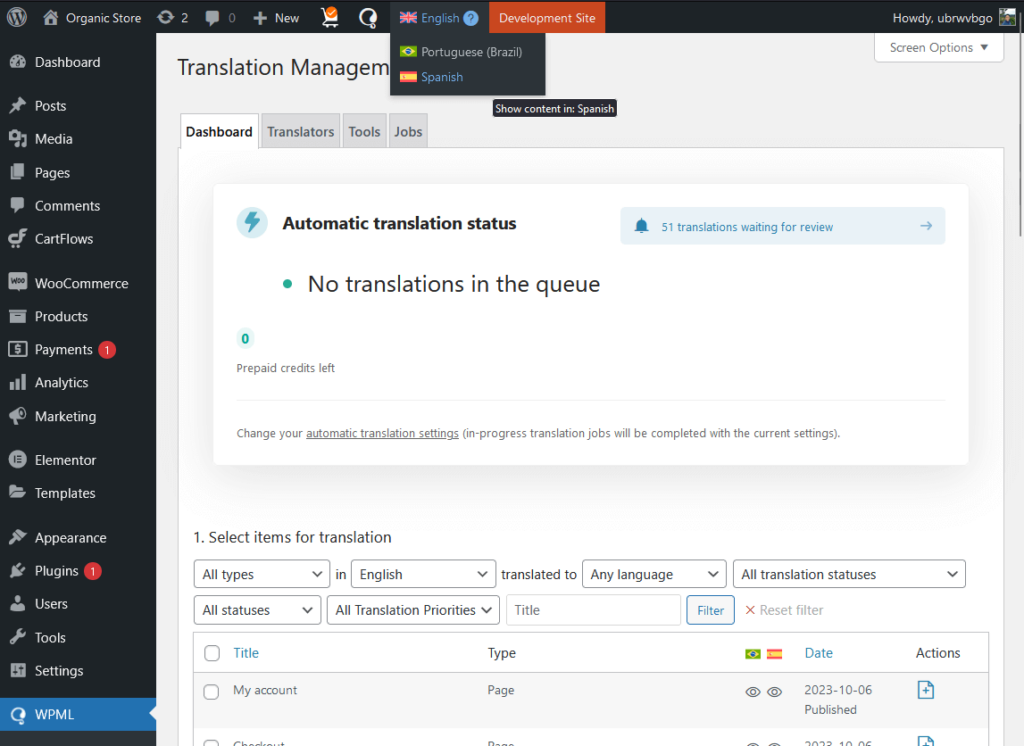Open WPML in sidebar

78,714
